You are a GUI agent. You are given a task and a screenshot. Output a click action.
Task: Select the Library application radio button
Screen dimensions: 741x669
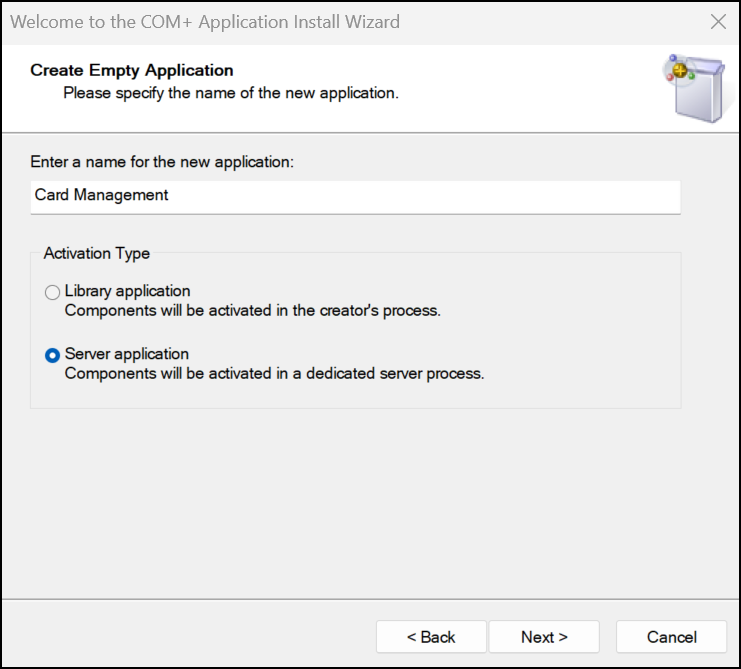coord(52,292)
